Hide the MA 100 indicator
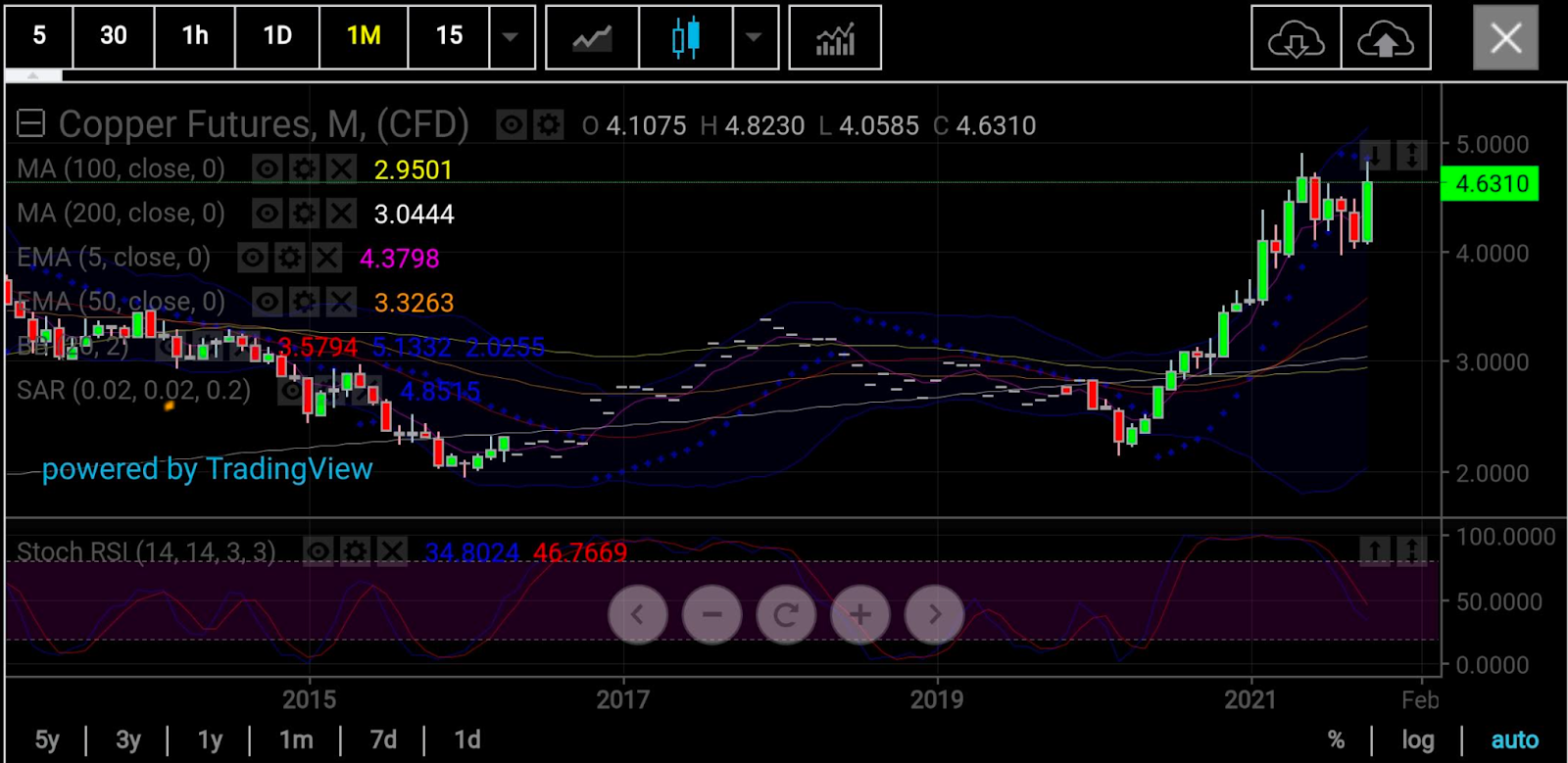Screen dimensions: 1568x763 click(268, 168)
